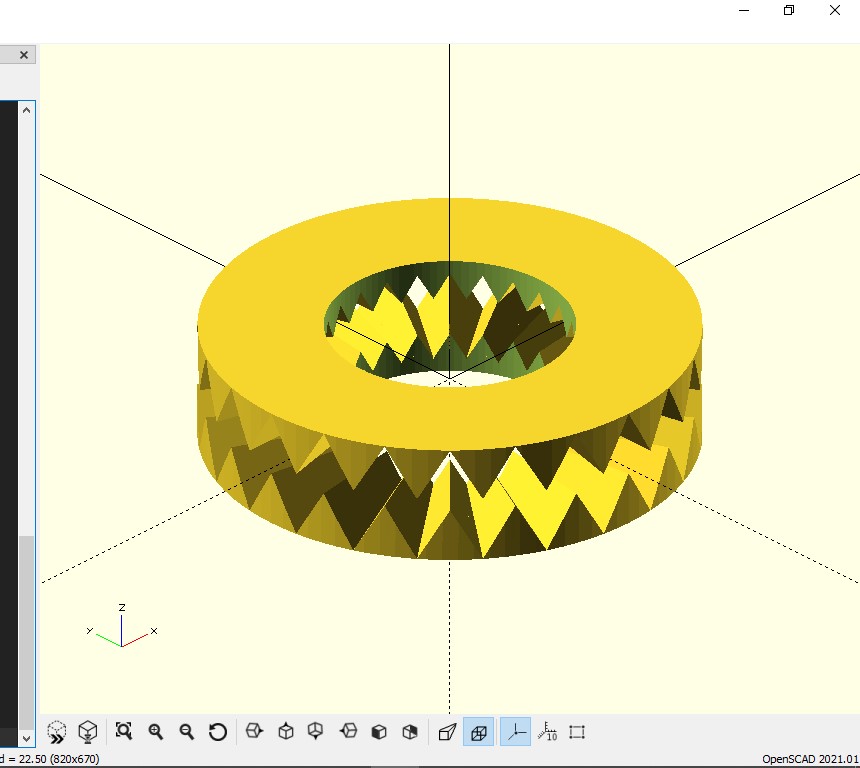Toggle the scale markers on the axes
860x768 pixels.
pyautogui.click(x=547, y=732)
